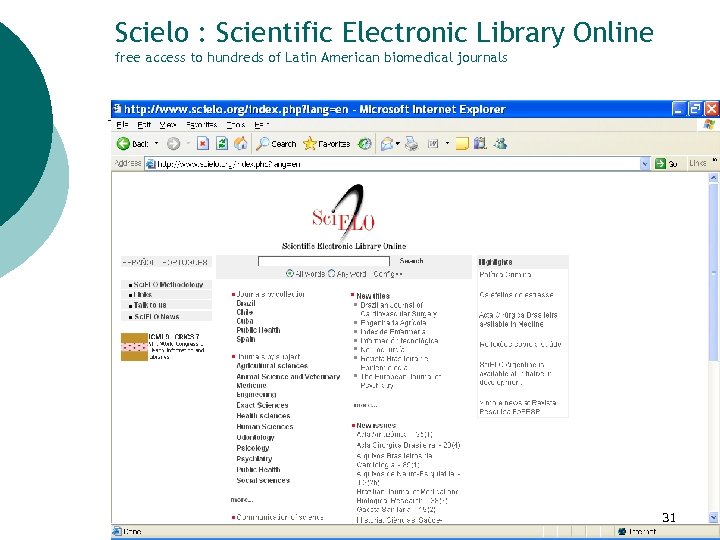
Task: Click Acta Cirurgica Brasileira new issue
Action: 408,445
